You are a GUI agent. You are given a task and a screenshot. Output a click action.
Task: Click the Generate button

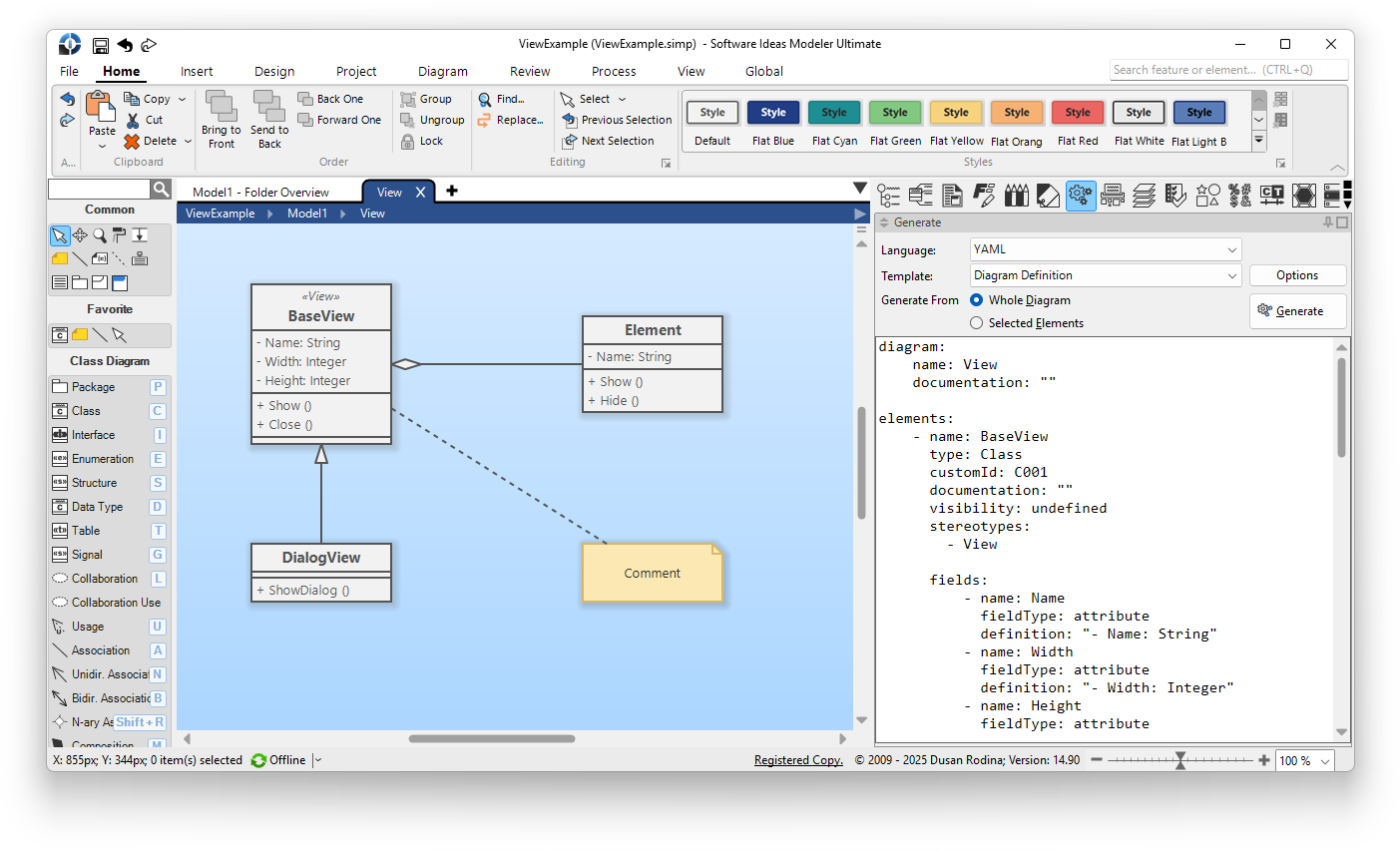point(1298,311)
